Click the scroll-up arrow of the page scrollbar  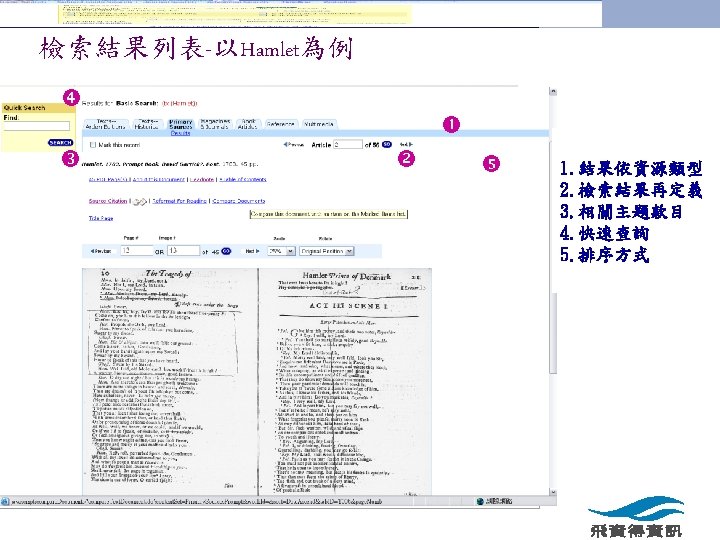(x=553, y=91)
